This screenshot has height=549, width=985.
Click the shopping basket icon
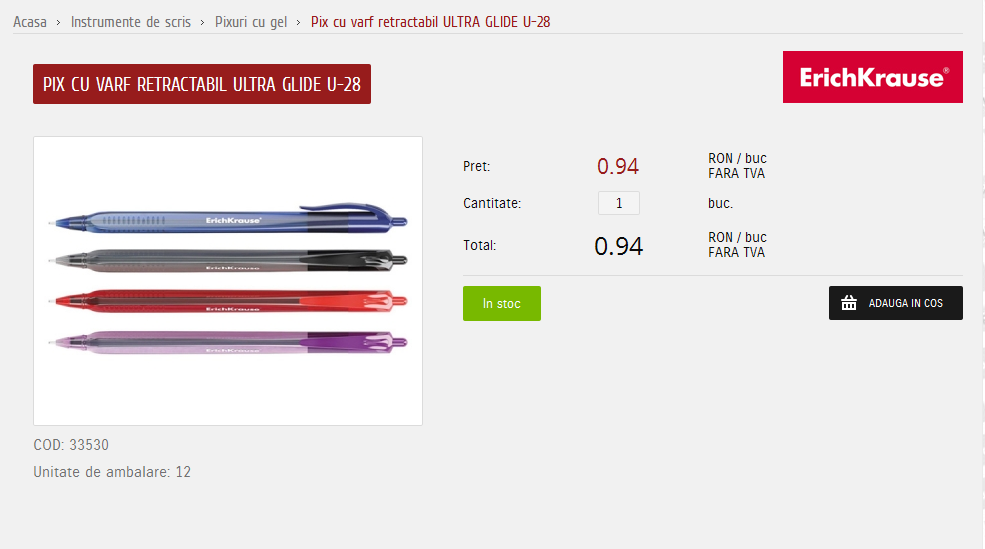(849, 303)
